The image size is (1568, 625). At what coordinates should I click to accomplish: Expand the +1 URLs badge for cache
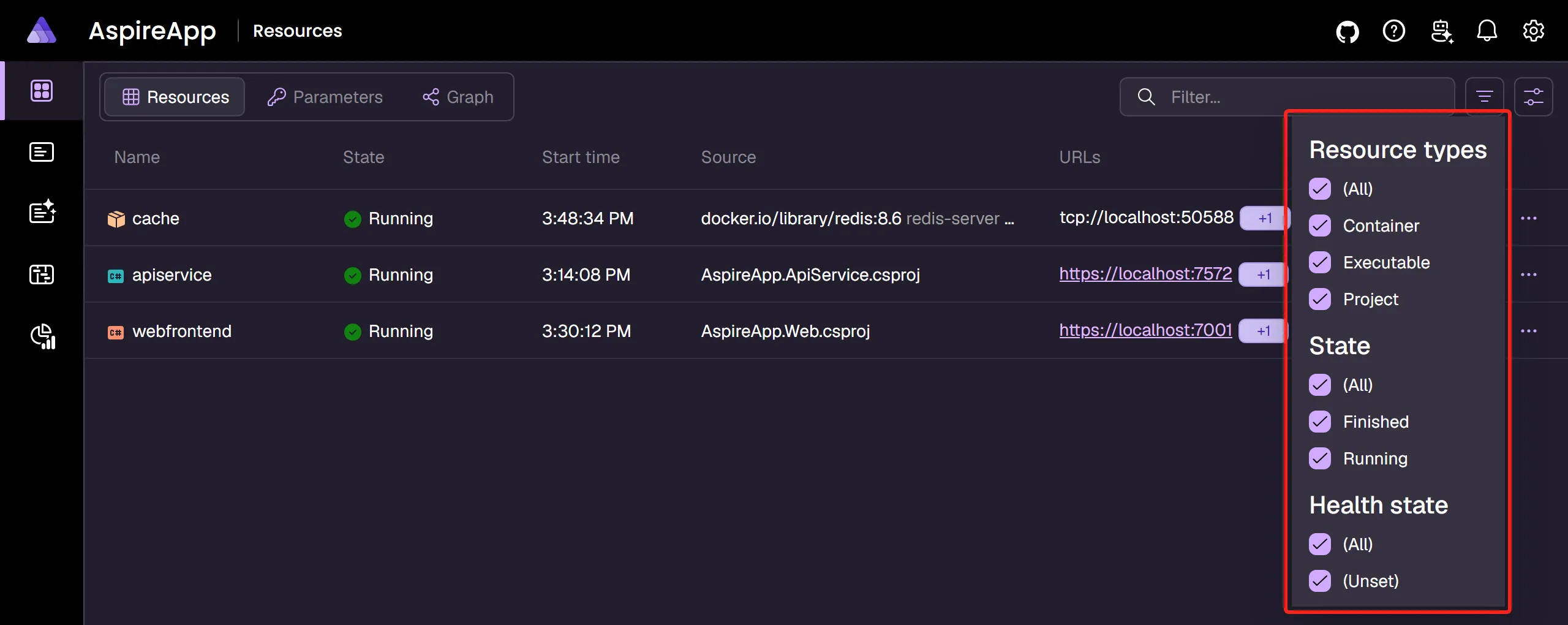pyautogui.click(x=1264, y=218)
